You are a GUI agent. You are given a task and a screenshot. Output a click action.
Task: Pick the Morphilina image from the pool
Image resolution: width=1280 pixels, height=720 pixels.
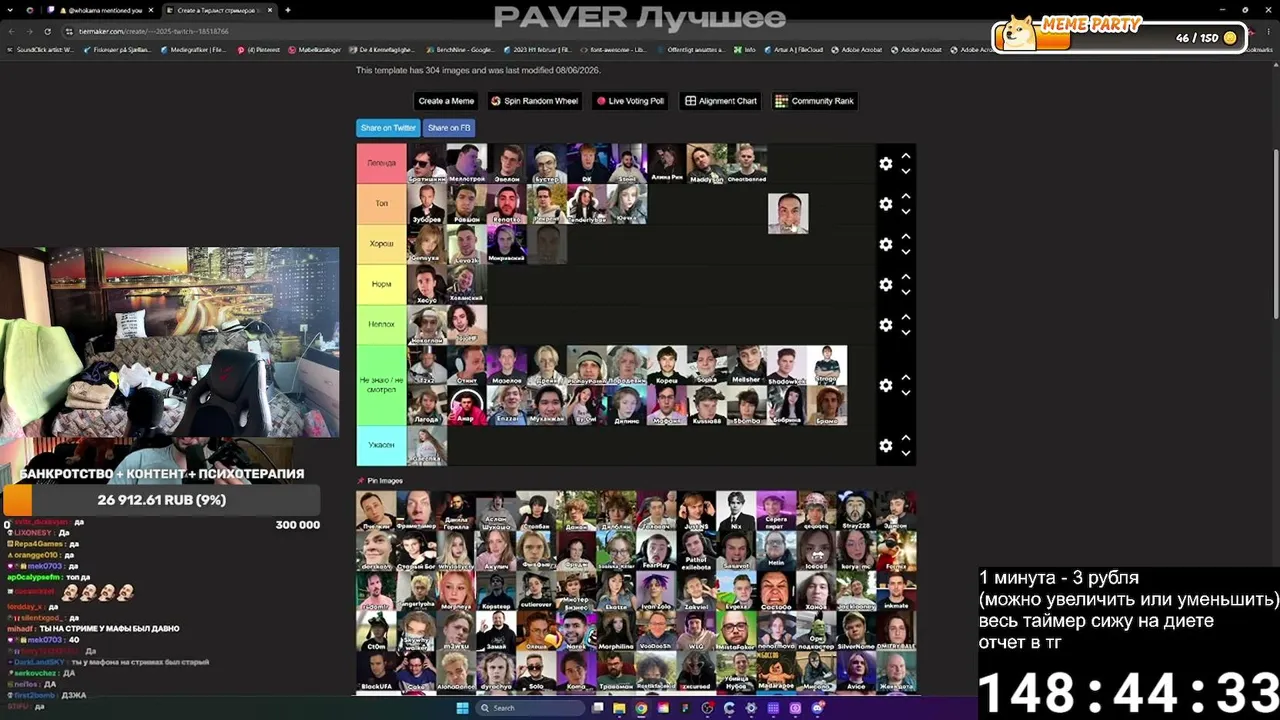point(616,631)
